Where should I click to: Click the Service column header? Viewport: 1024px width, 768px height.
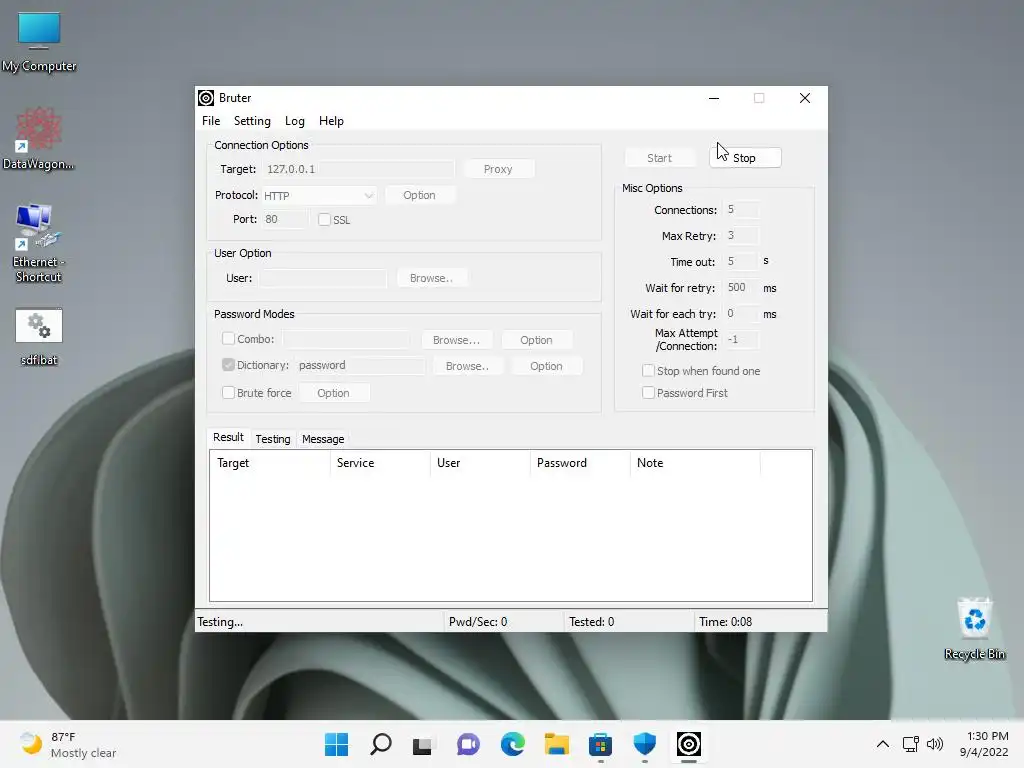[x=380, y=463]
